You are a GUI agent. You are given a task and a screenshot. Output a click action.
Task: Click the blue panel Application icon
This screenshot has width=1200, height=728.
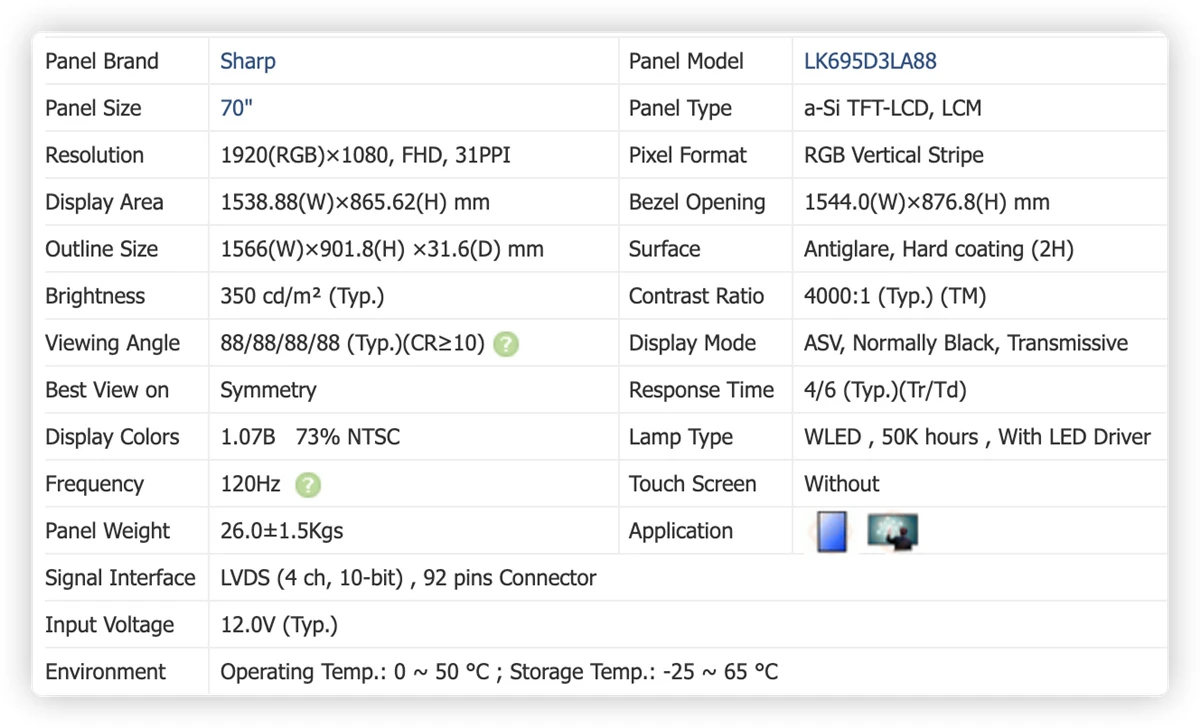[831, 532]
